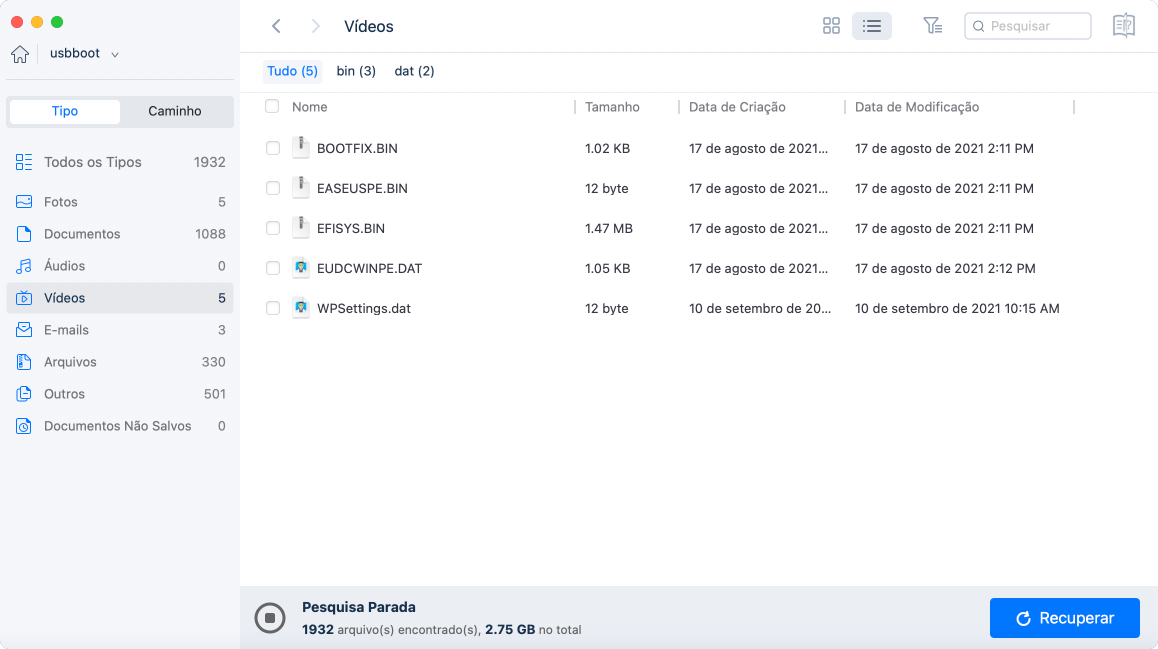The image size is (1158, 649).
Task: Select the Tudo (5) filter tab
Action: (x=292, y=71)
